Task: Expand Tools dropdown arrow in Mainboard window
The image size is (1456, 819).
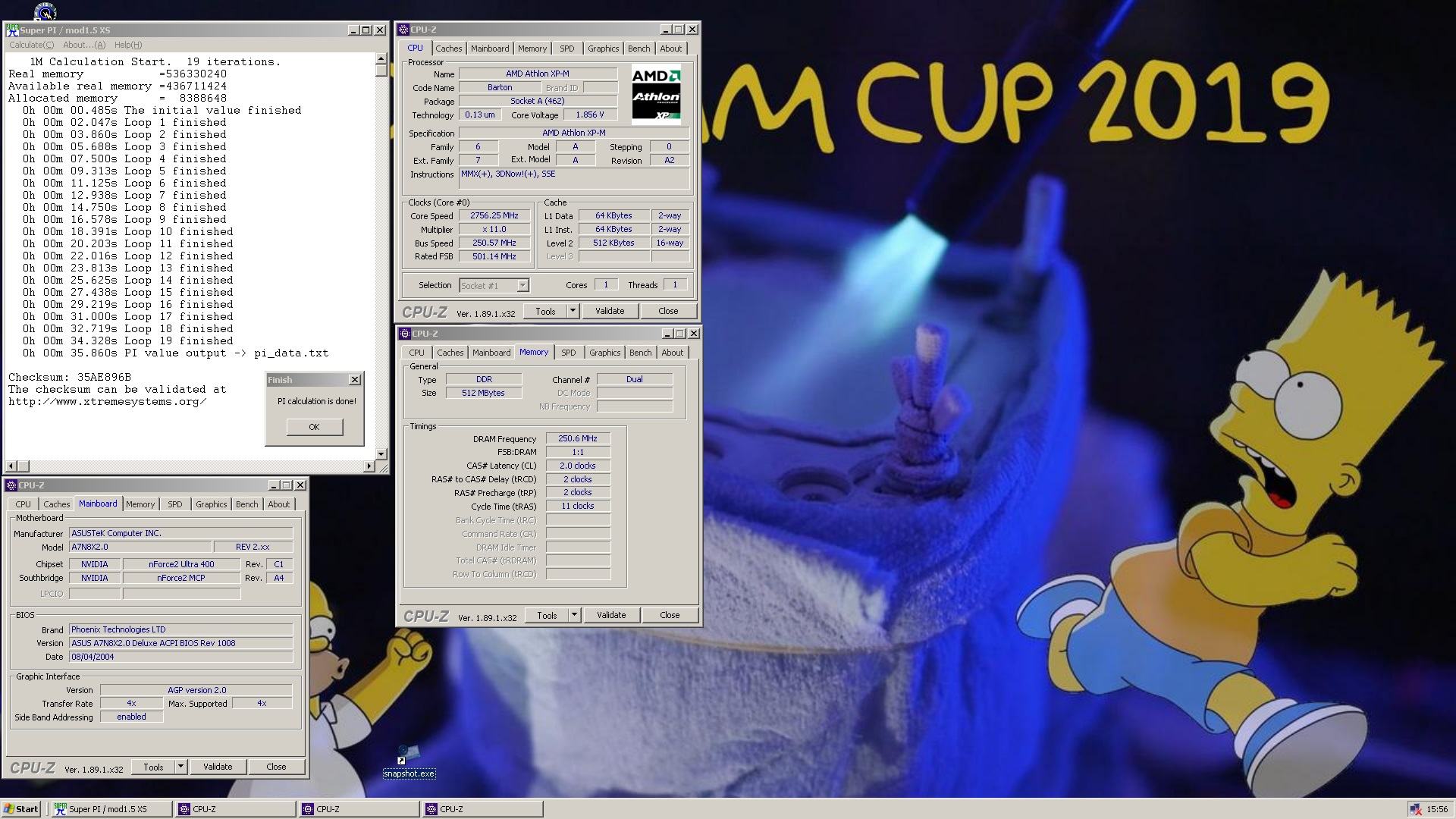Action: 180,767
